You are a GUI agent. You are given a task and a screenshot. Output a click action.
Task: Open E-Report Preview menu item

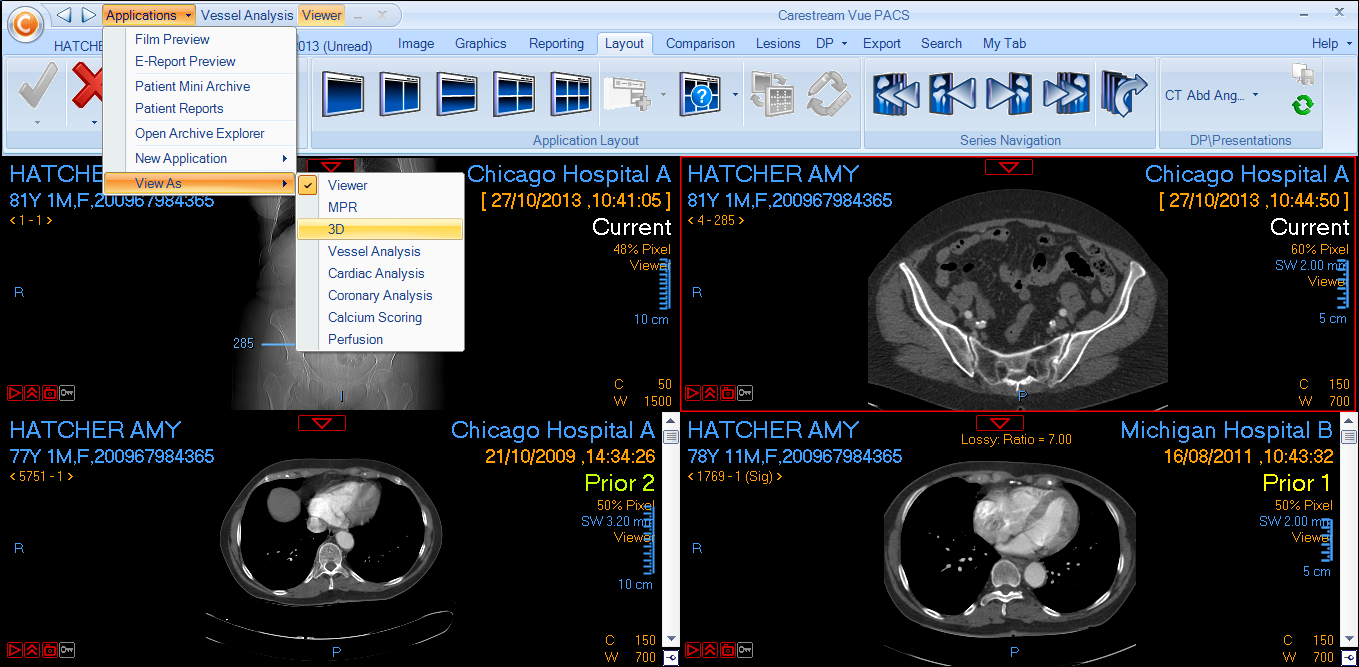200,62
